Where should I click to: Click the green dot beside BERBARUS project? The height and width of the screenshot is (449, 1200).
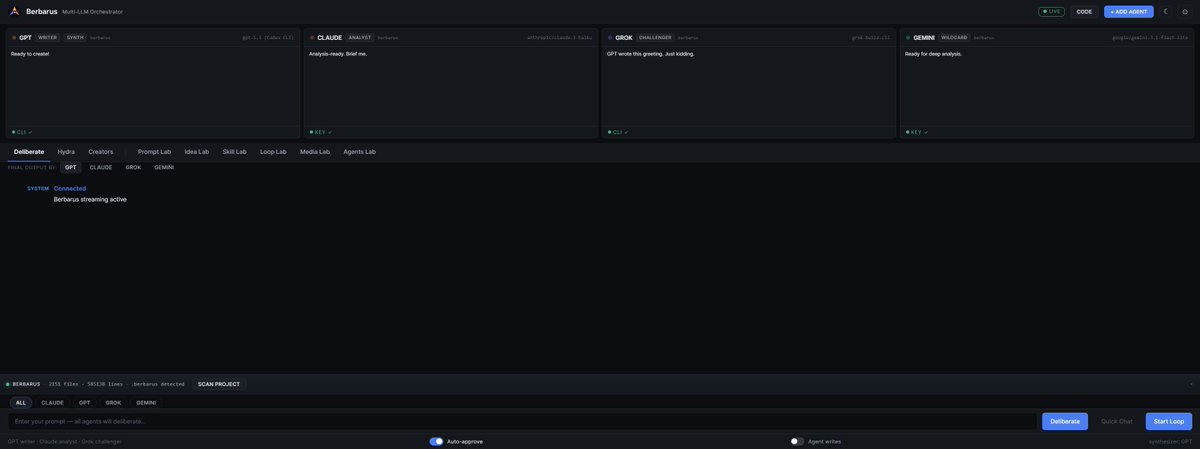[x=8, y=384]
